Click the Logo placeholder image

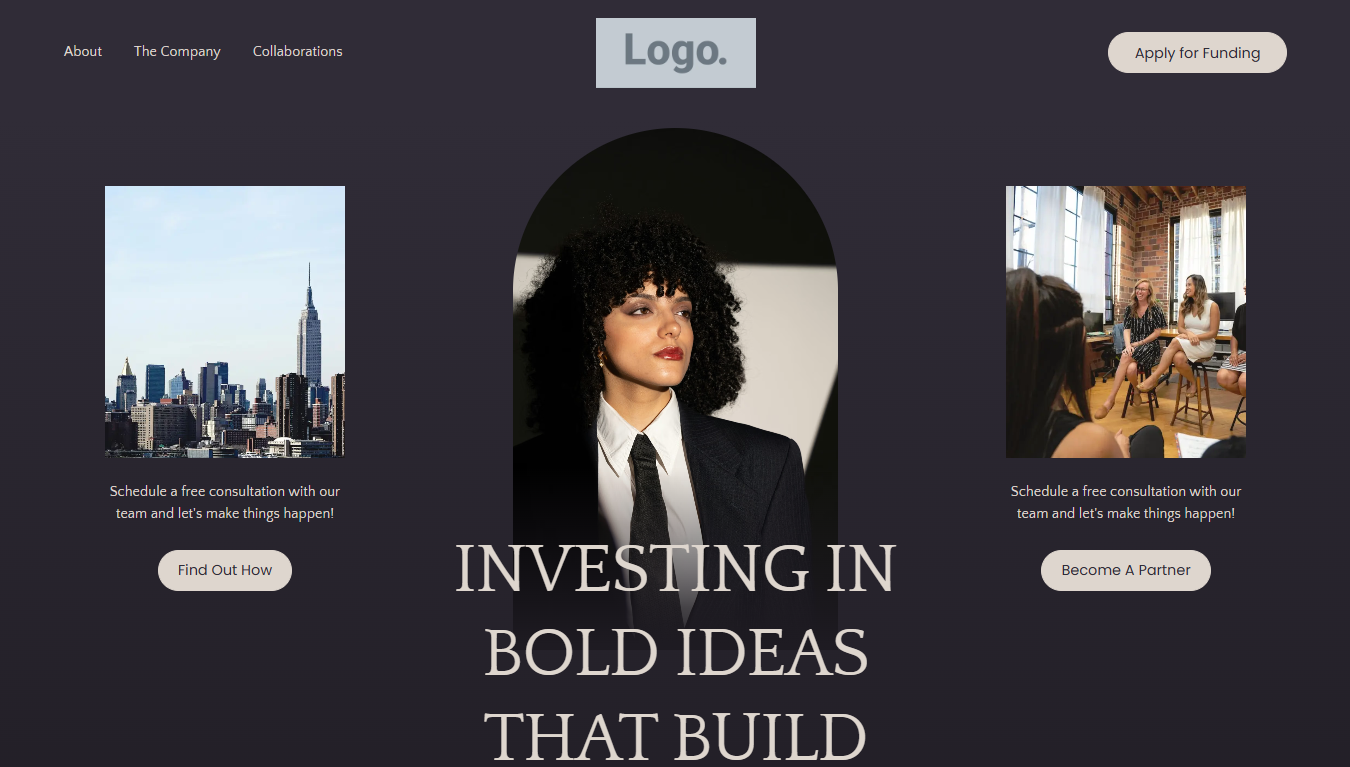(676, 53)
